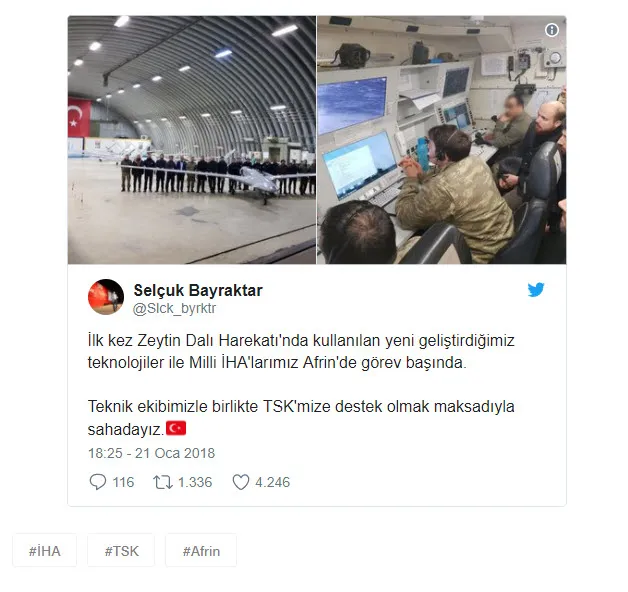
Task: Open the 18:25 - 21 Oca 2018 timestamp
Action: [151, 453]
